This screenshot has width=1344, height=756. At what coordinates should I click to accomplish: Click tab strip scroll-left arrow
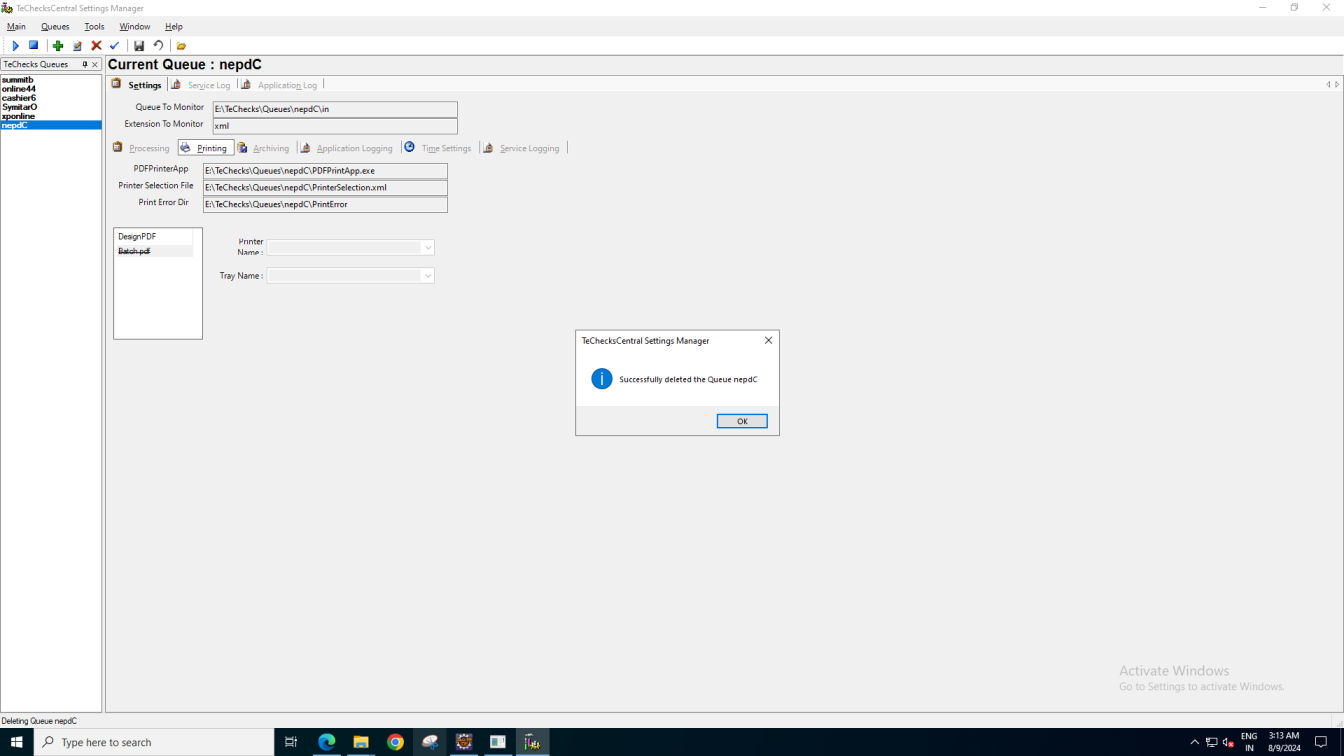click(1328, 85)
